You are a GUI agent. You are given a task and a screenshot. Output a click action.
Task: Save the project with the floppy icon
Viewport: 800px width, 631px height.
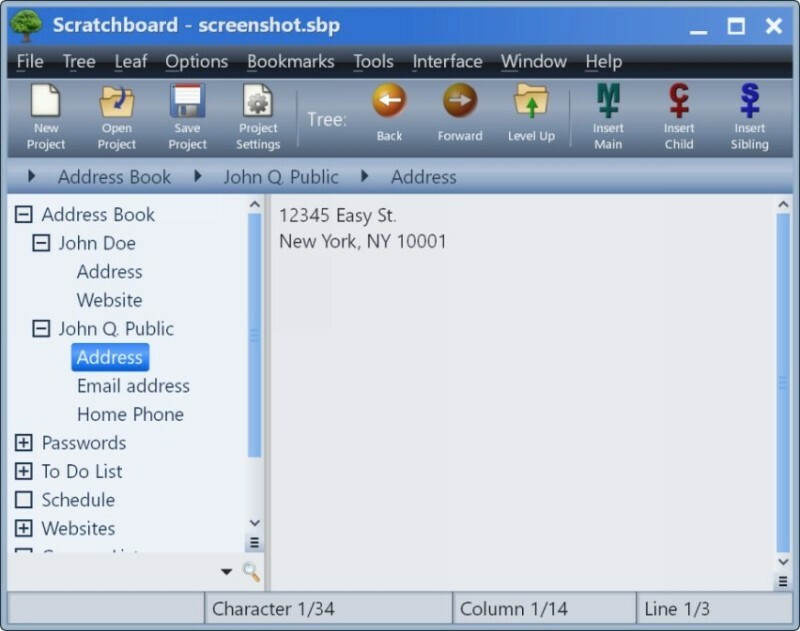coord(187,103)
